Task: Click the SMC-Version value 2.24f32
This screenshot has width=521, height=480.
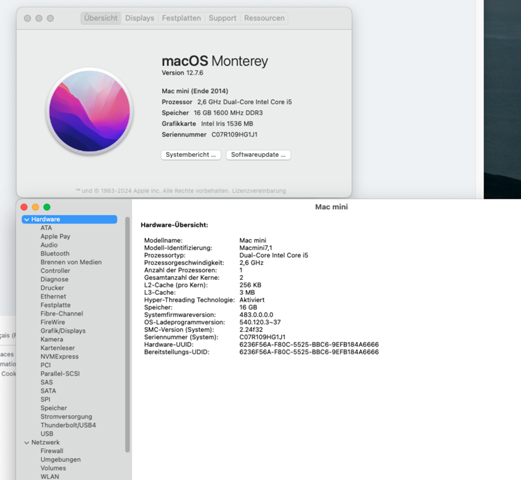Action: pyautogui.click(x=251, y=330)
